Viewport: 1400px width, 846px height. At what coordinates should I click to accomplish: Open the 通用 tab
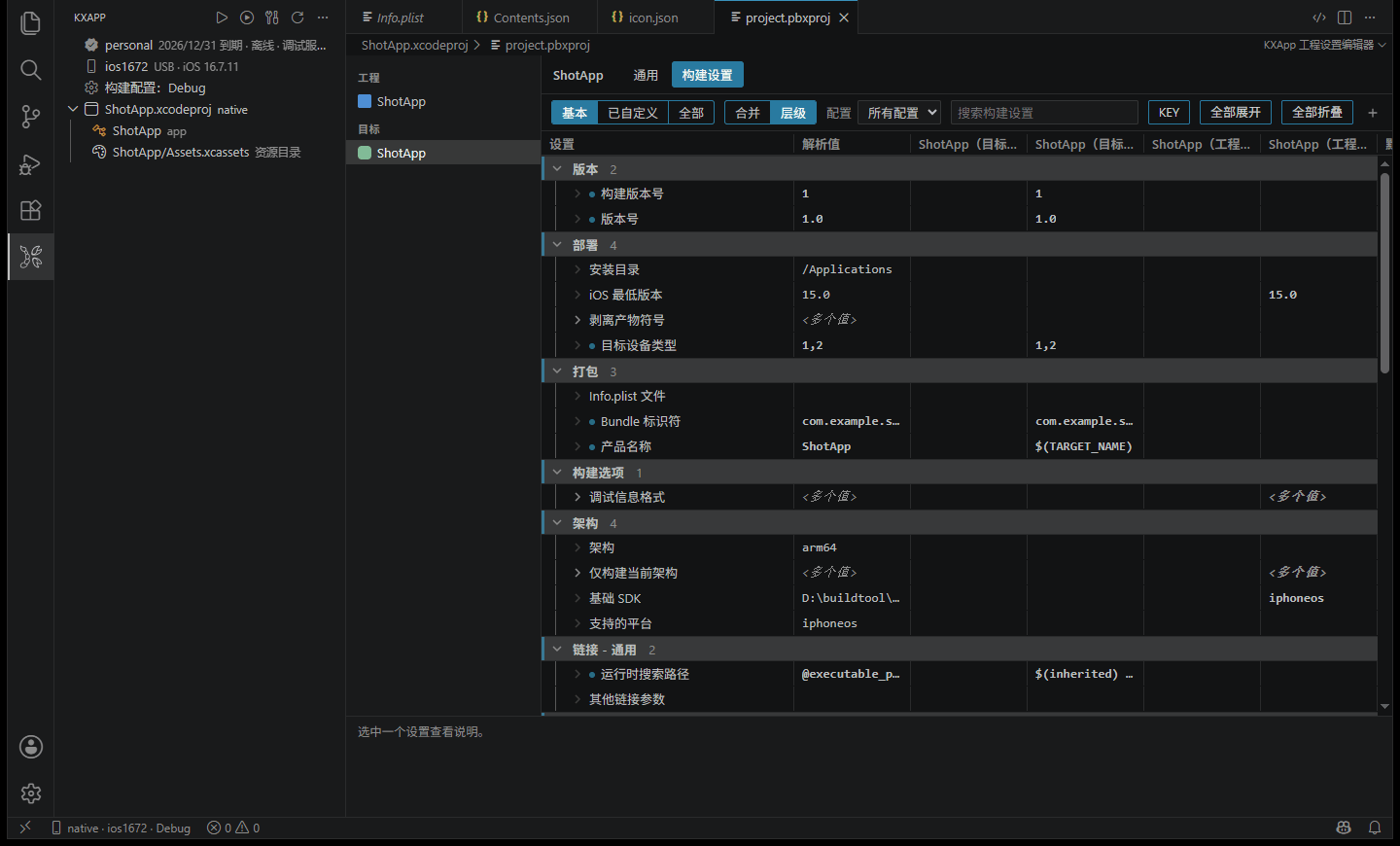click(646, 75)
